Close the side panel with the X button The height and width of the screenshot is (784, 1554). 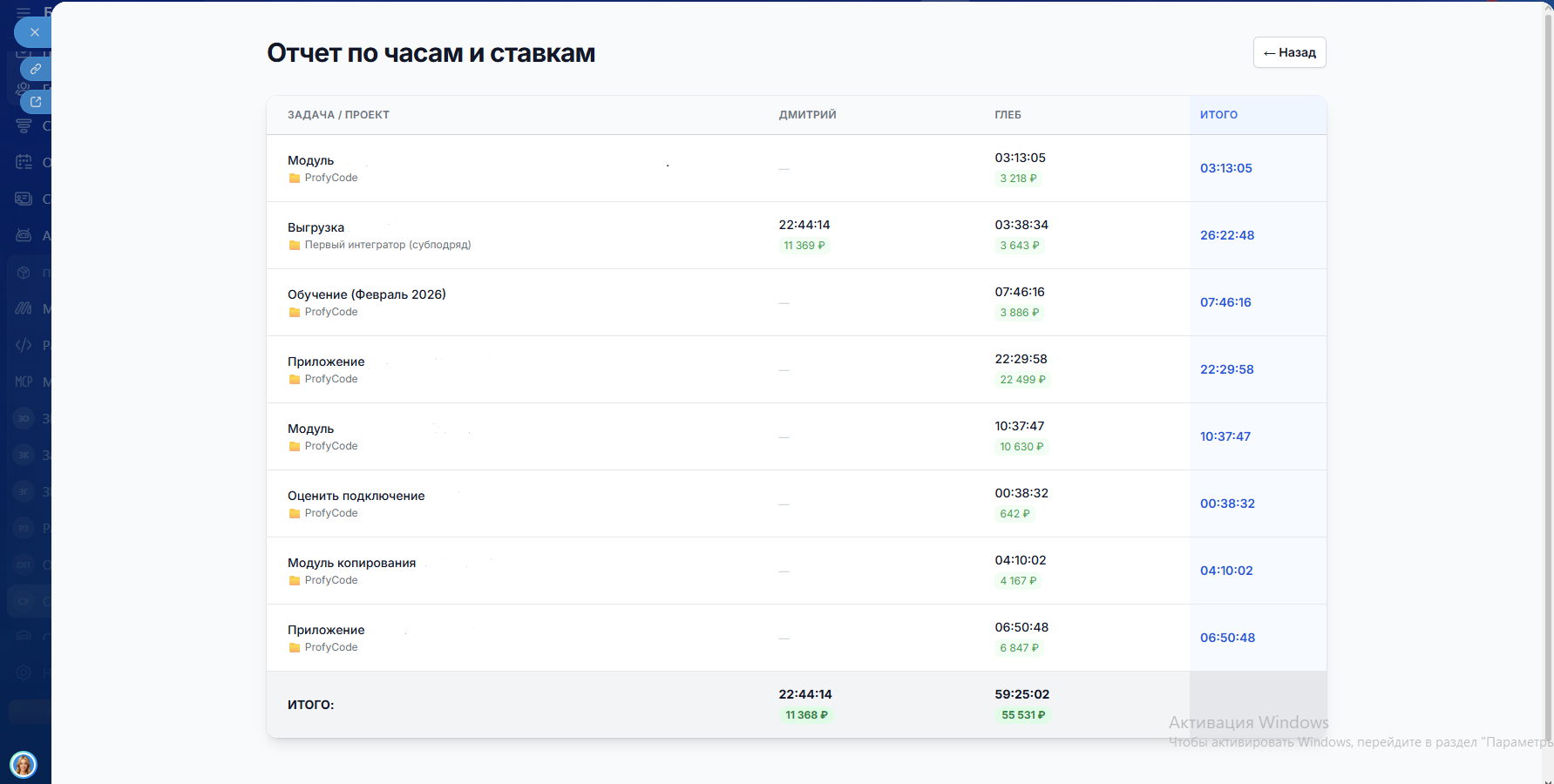click(34, 32)
